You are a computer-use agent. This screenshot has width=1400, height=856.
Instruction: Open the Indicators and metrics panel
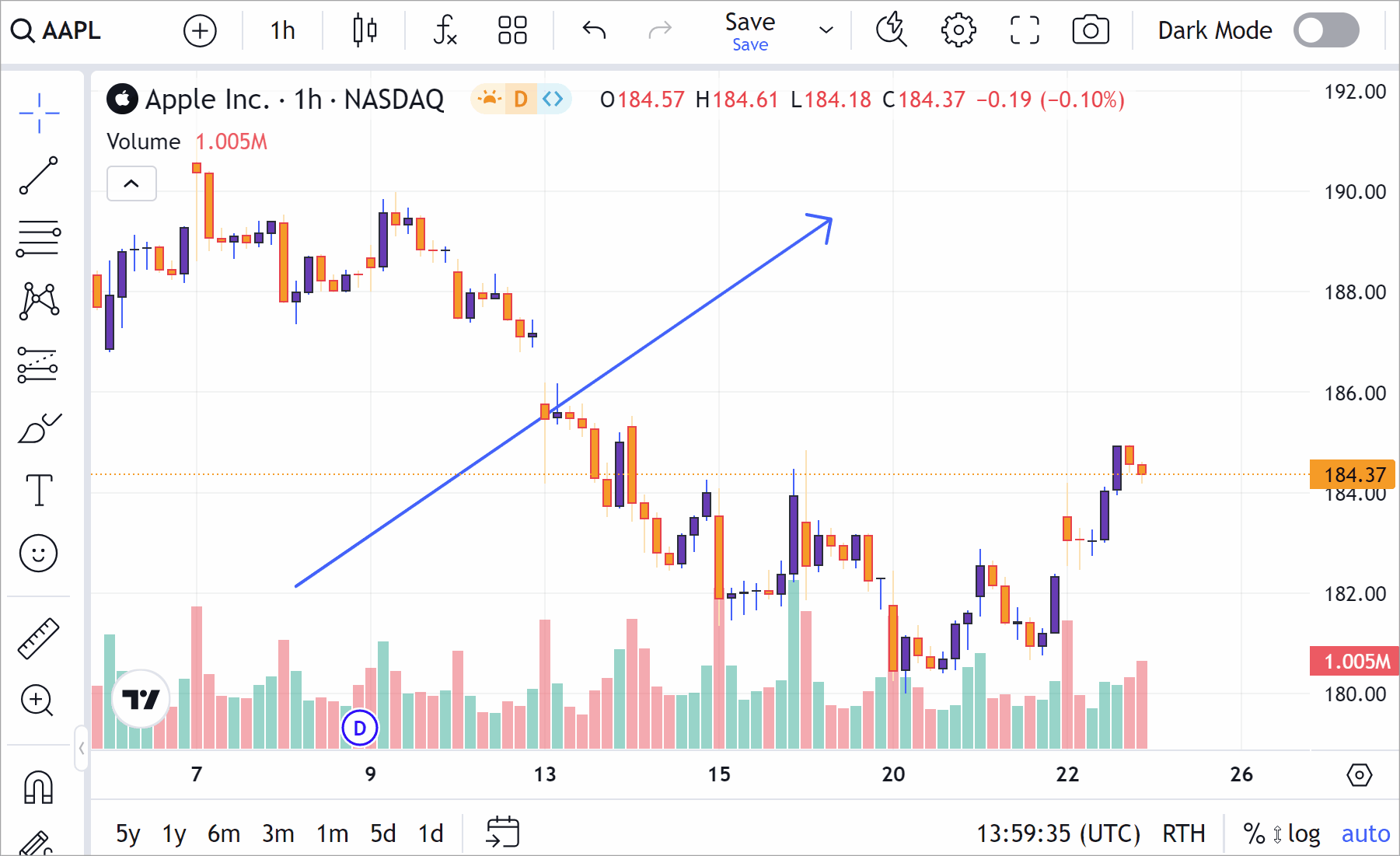click(x=445, y=31)
